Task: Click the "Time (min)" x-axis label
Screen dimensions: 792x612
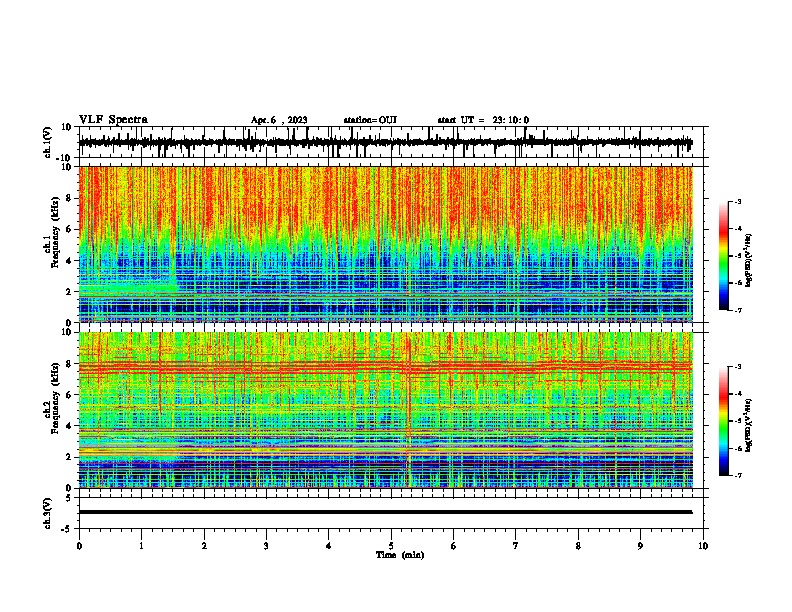Action: pos(400,555)
